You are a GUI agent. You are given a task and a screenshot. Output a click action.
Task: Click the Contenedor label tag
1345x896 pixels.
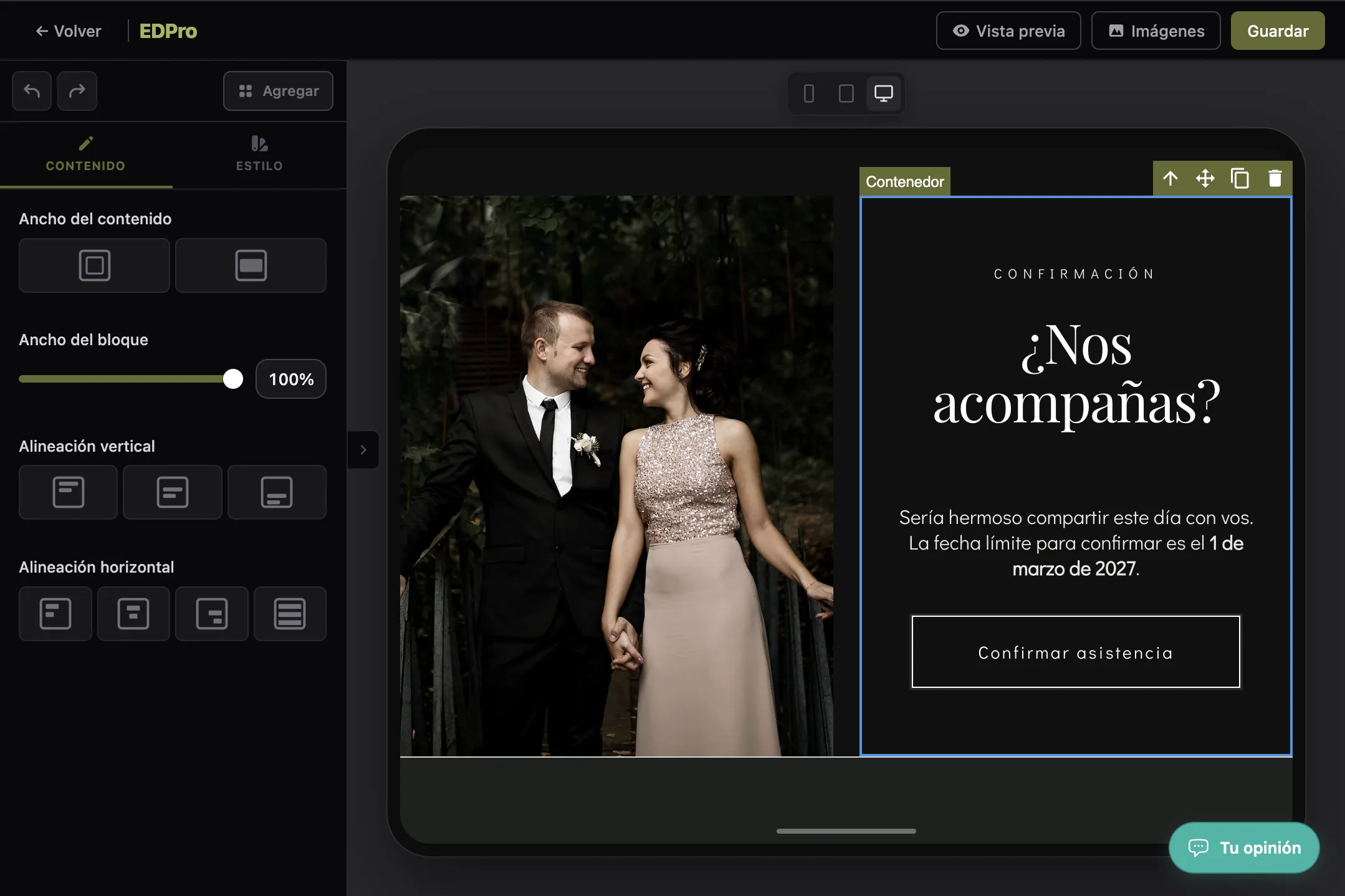click(x=905, y=181)
